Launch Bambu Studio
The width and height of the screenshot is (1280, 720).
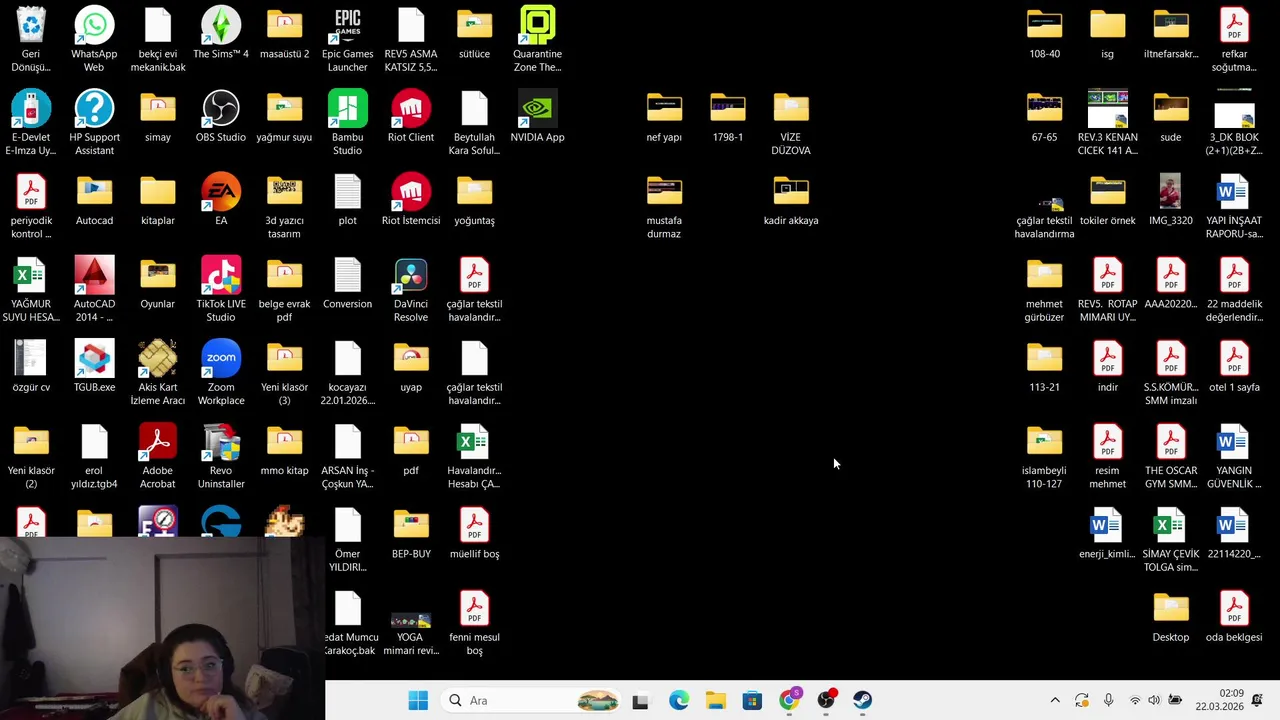(x=347, y=108)
